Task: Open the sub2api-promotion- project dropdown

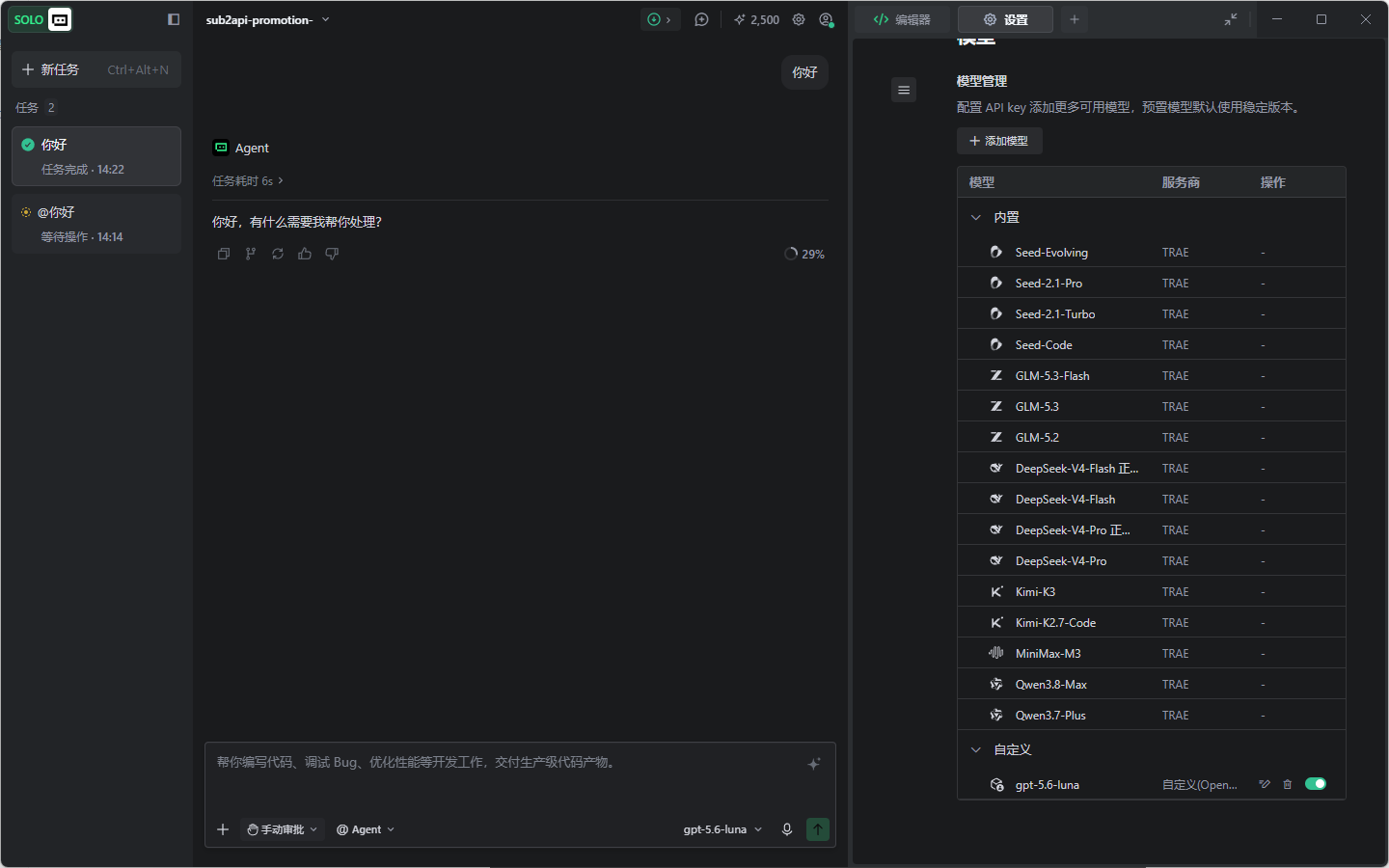Action: [x=268, y=19]
